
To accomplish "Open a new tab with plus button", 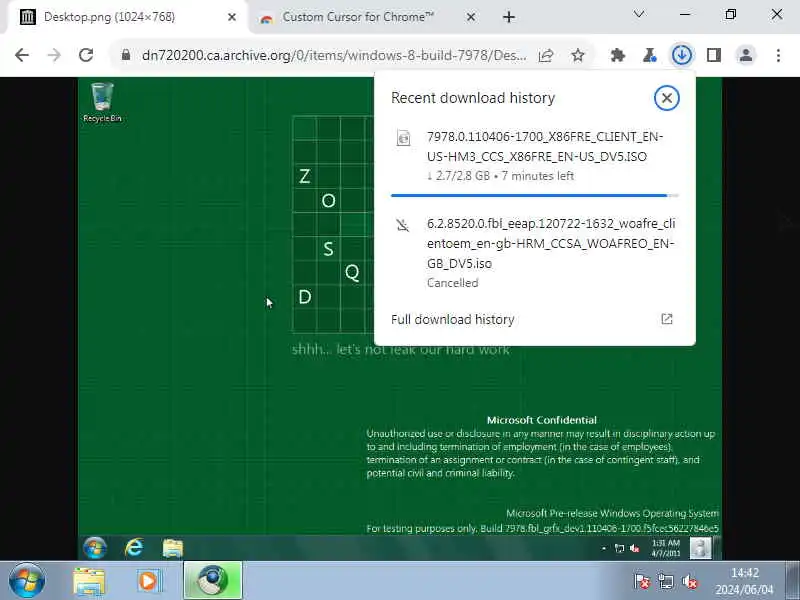I will coord(509,17).
